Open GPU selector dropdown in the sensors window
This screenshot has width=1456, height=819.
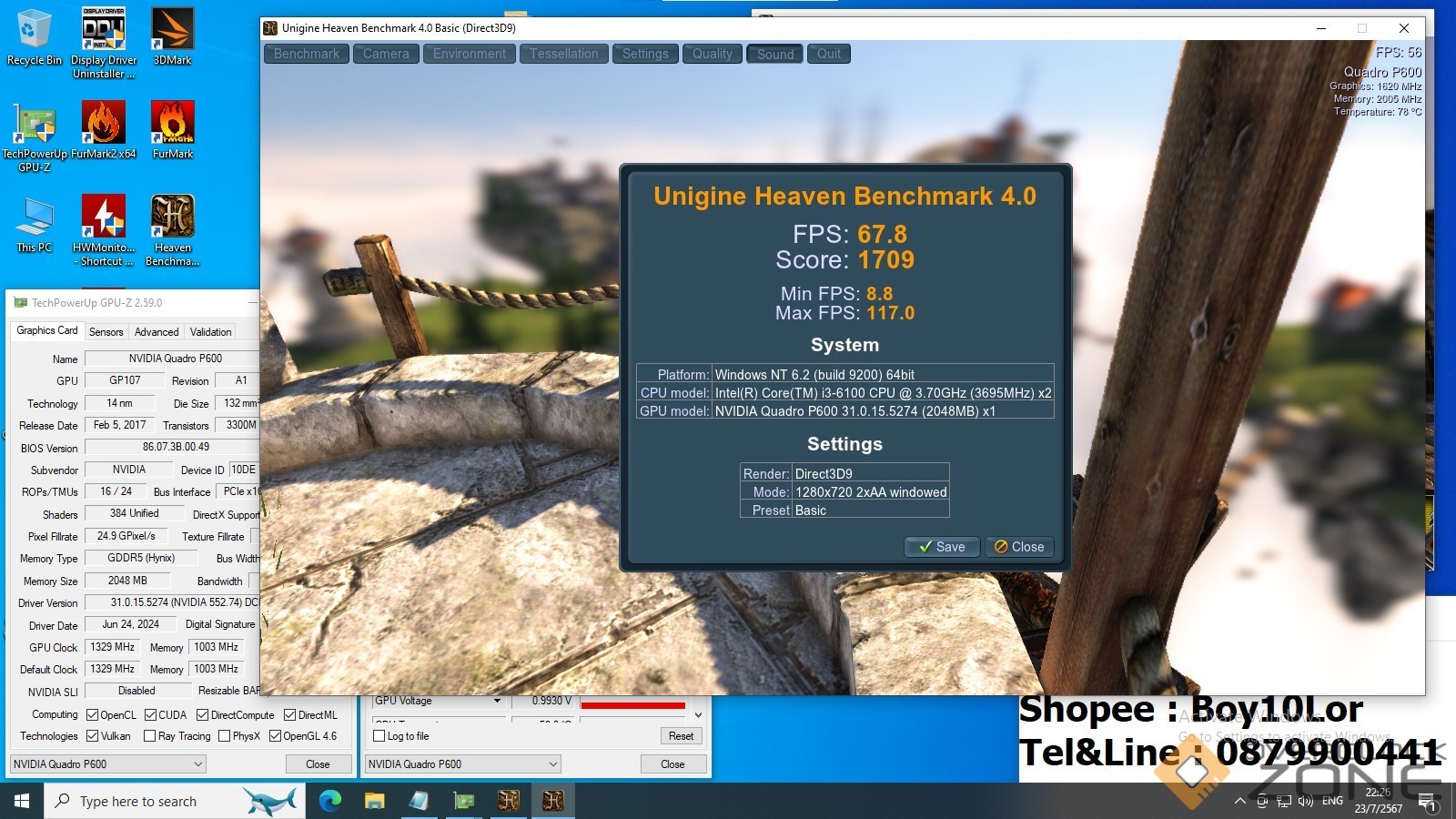(463, 764)
